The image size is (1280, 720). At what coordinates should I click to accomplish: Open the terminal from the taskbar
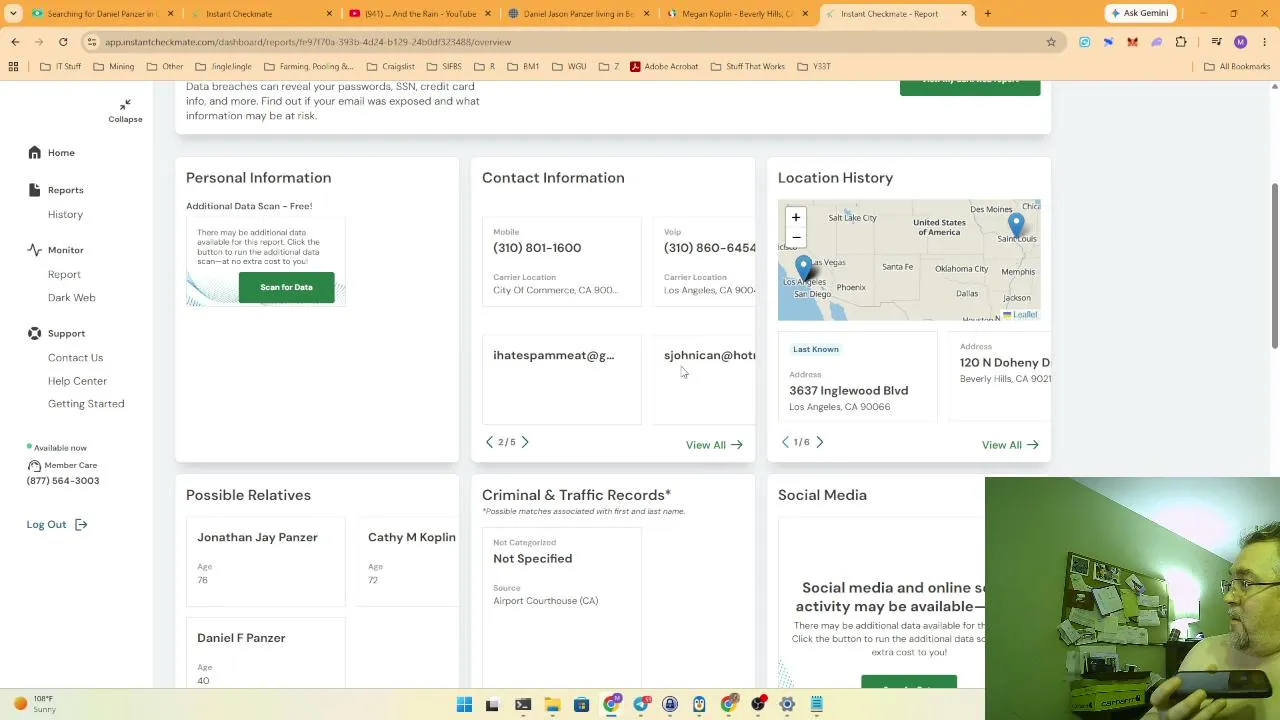523,705
